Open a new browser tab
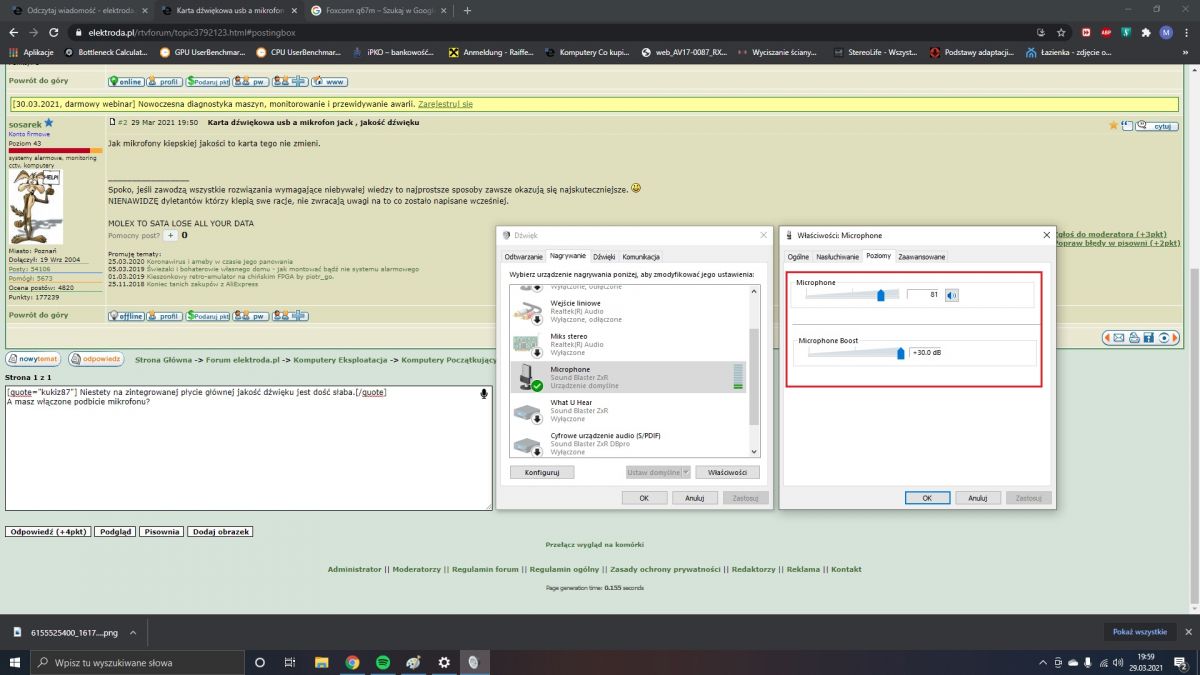Viewport: 1200px width, 675px height. [x=467, y=10]
